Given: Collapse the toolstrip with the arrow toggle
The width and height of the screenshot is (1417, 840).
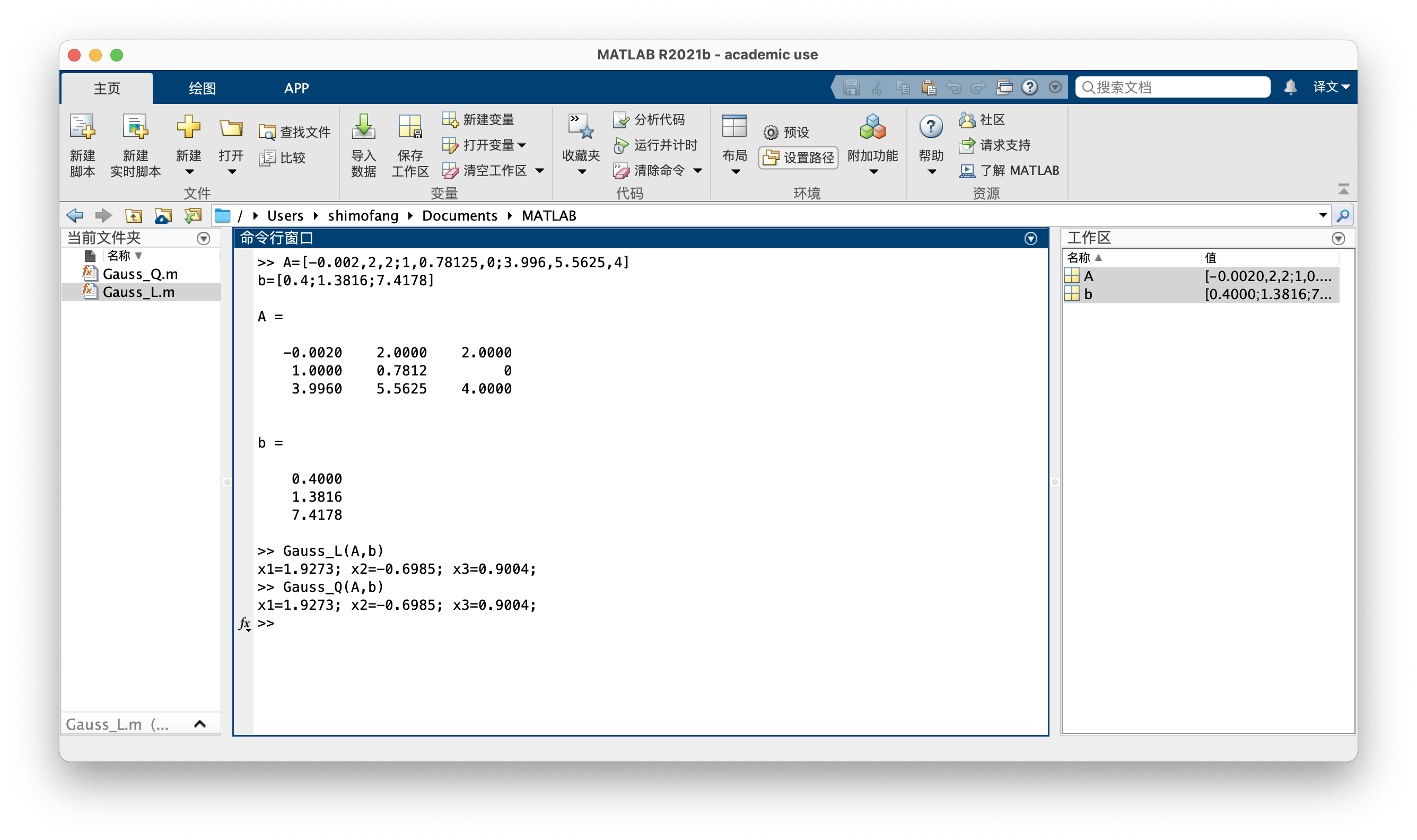Looking at the screenshot, I should (x=1343, y=189).
